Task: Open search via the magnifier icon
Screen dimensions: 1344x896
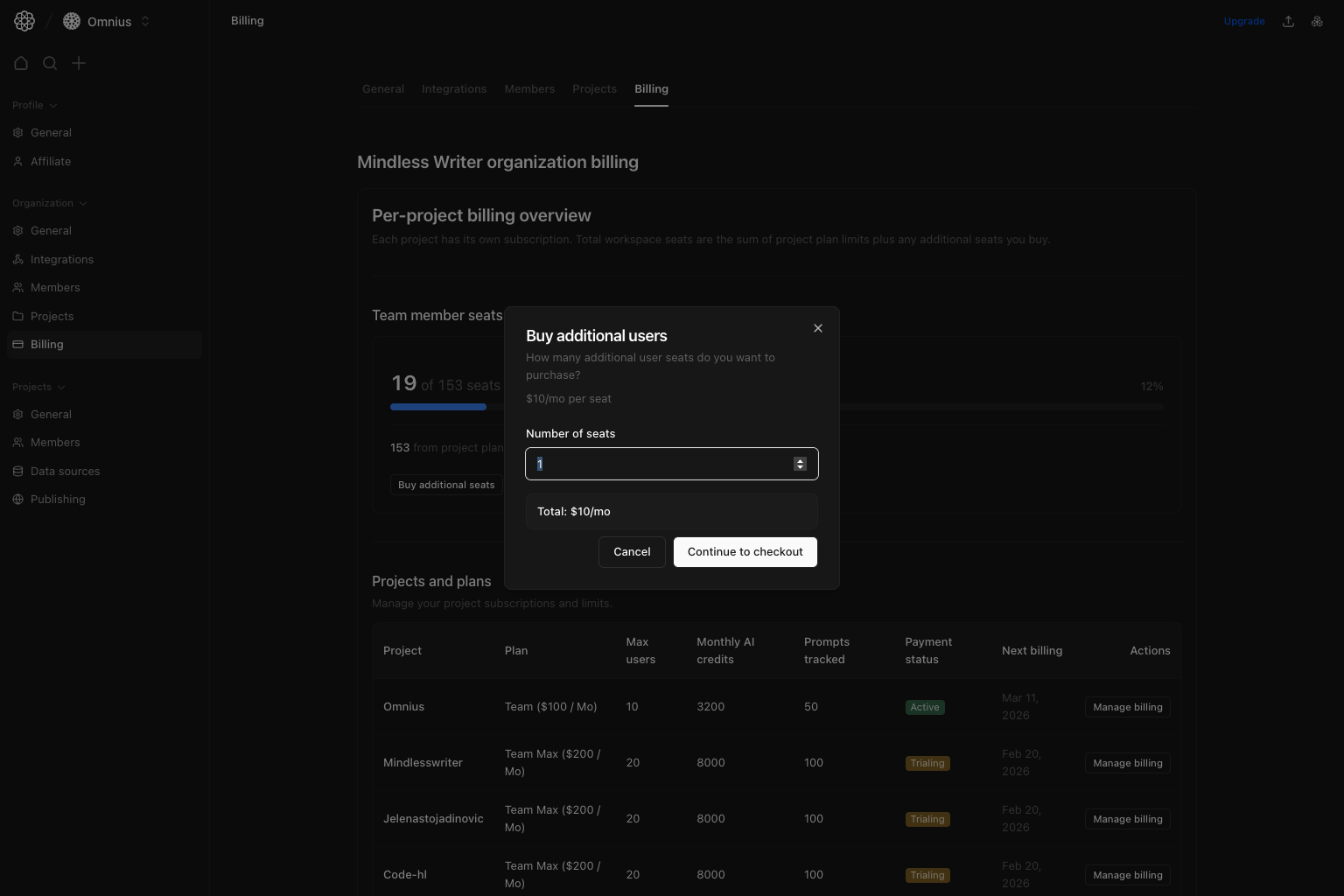Action: (x=50, y=63)
